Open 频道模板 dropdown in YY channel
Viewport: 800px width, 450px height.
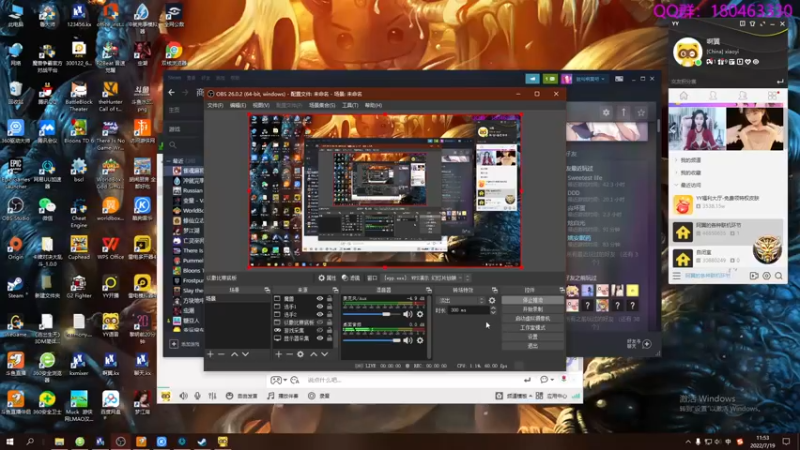coord(516,396)
